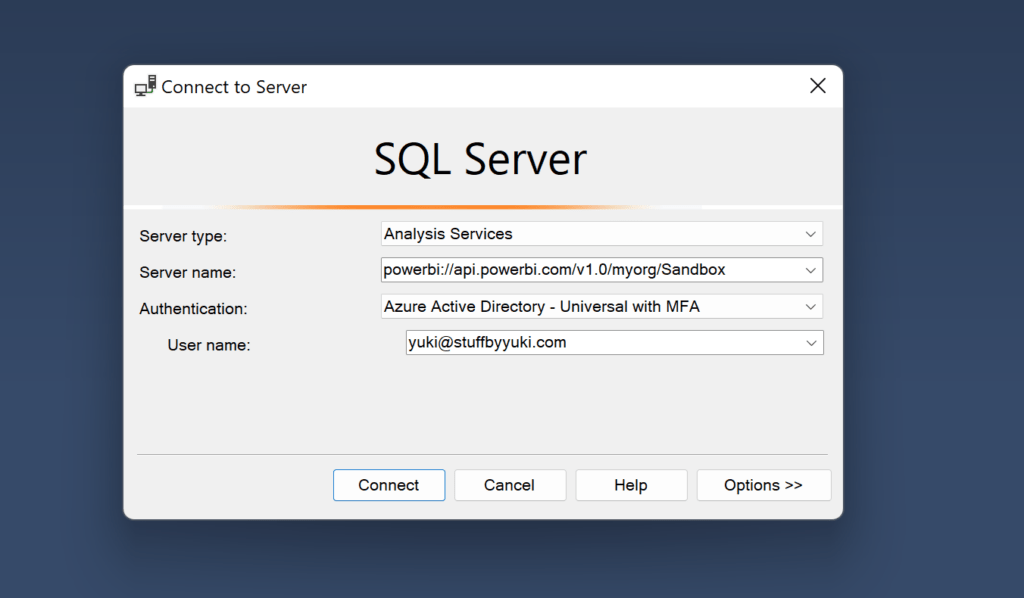This screenshot has width=1024, height=598.
Task: Click the SQL Server logo heading
Action: coord(480,158)
